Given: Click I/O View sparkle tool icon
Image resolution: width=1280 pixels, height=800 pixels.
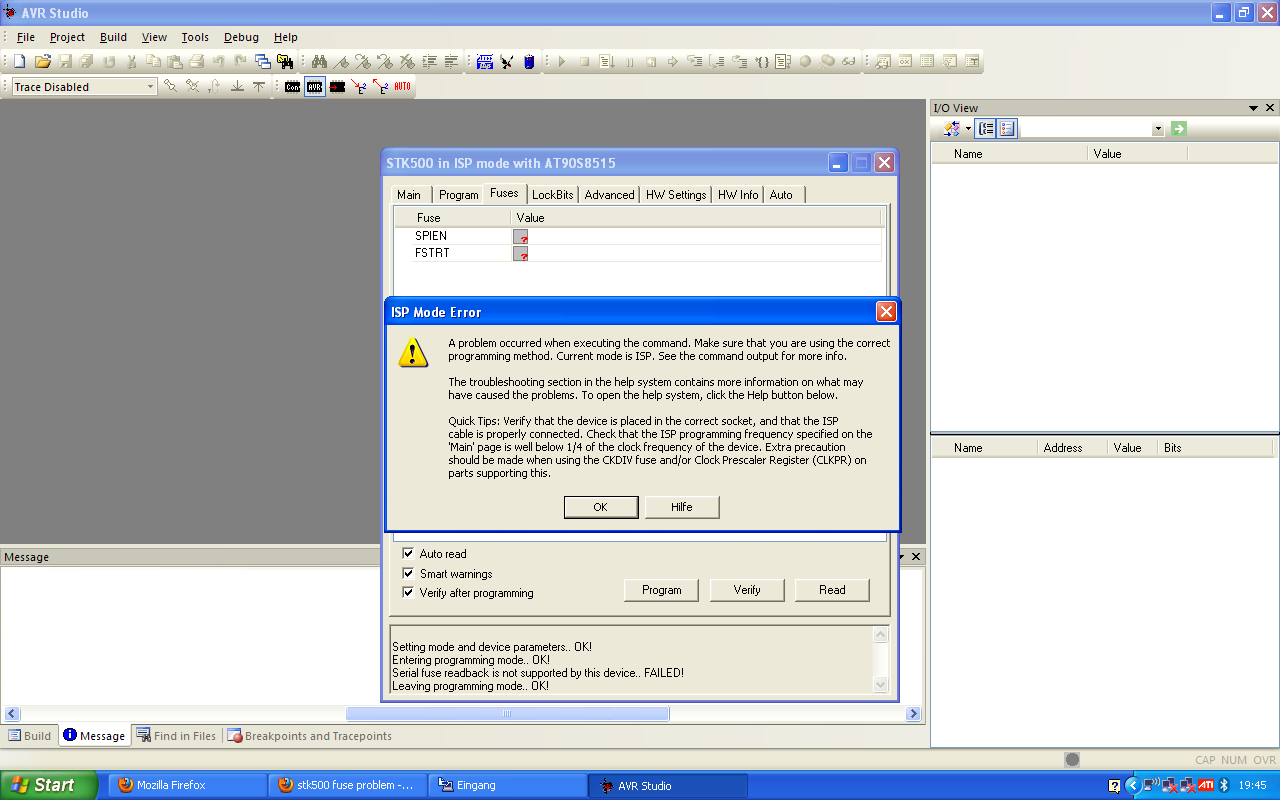Looking at the screenshot, I should coord(952,129).
